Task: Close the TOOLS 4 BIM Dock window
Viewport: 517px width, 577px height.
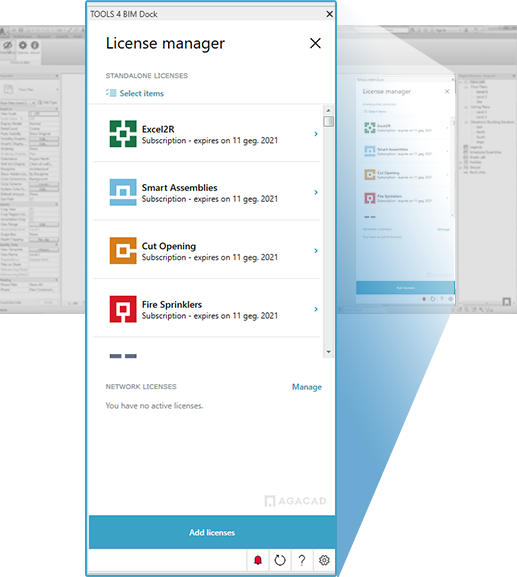Action: point(329,14)
